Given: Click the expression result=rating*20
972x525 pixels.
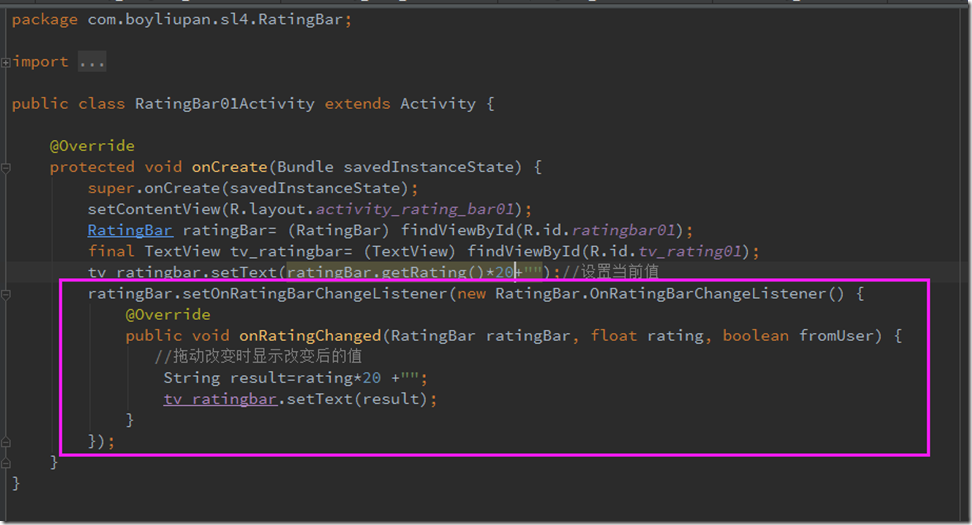Looking at the screenshot, I should click(306, 378).
